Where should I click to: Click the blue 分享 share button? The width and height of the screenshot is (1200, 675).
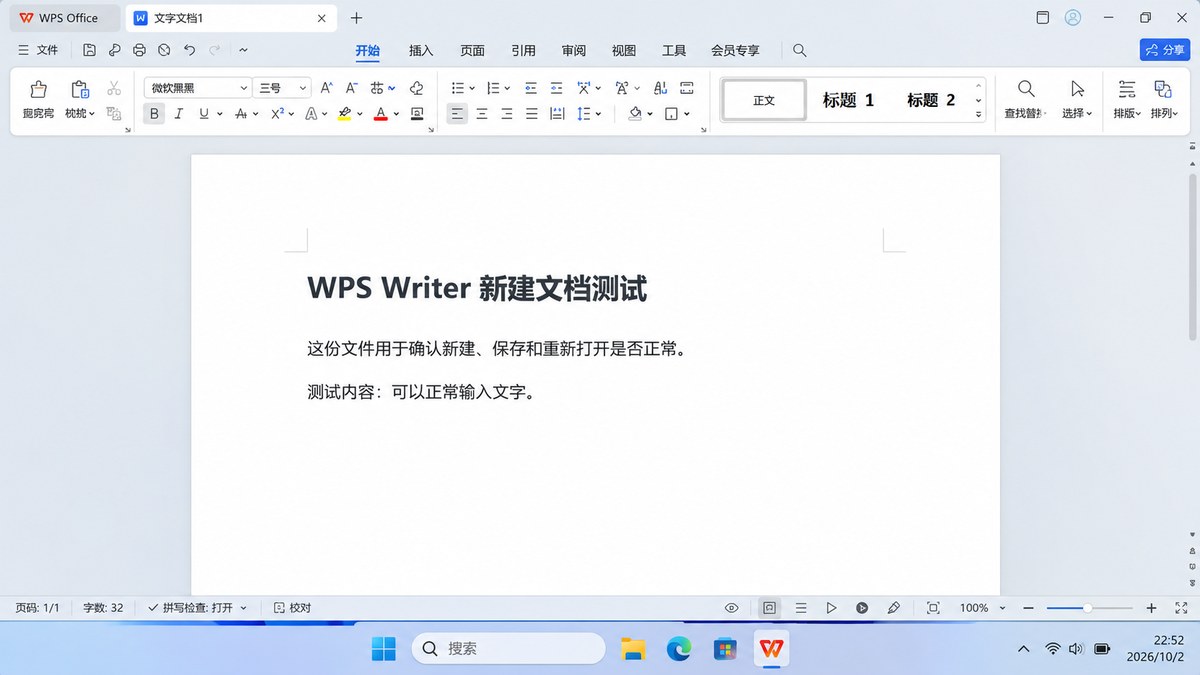pos(1165,50)
